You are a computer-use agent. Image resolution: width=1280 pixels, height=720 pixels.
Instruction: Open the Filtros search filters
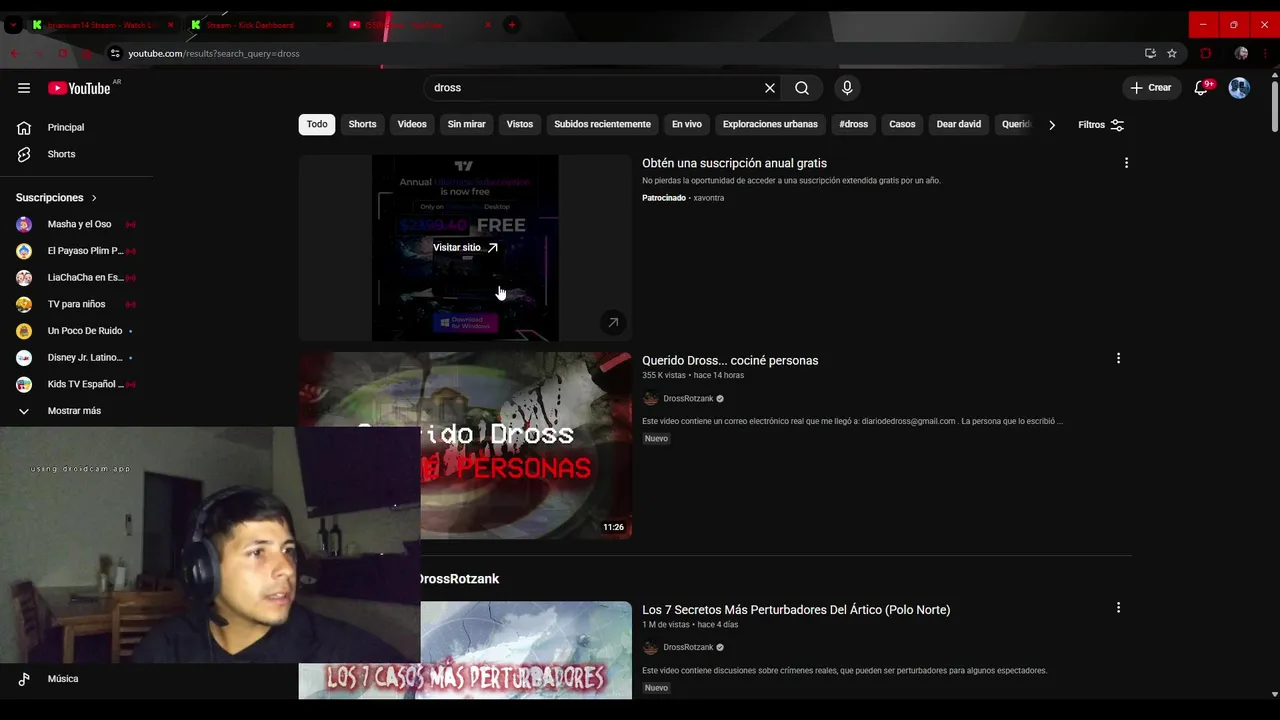[x=1101, y=125]
